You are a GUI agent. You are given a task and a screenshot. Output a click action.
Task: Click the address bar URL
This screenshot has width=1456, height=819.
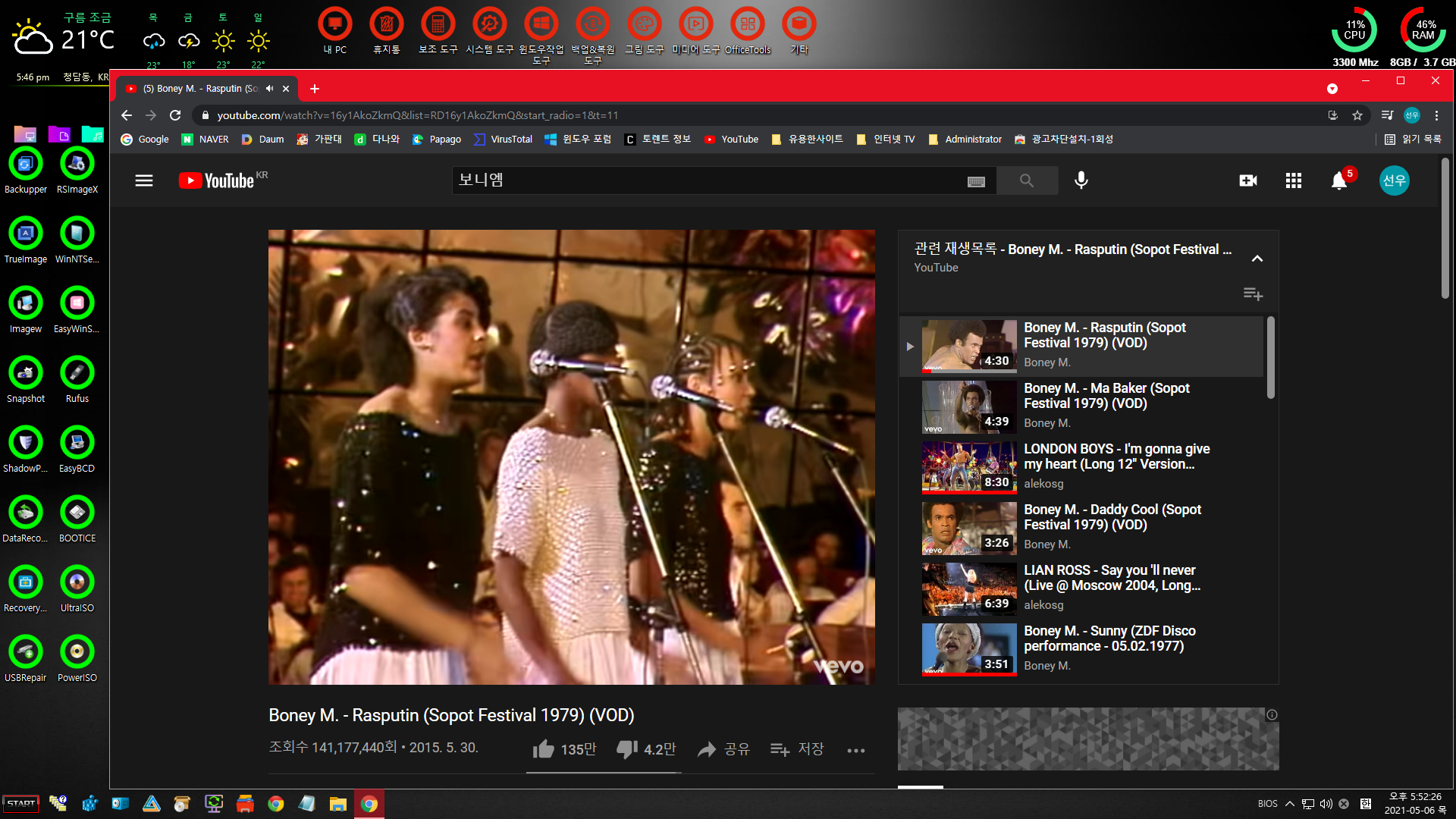tap(418, 115)
